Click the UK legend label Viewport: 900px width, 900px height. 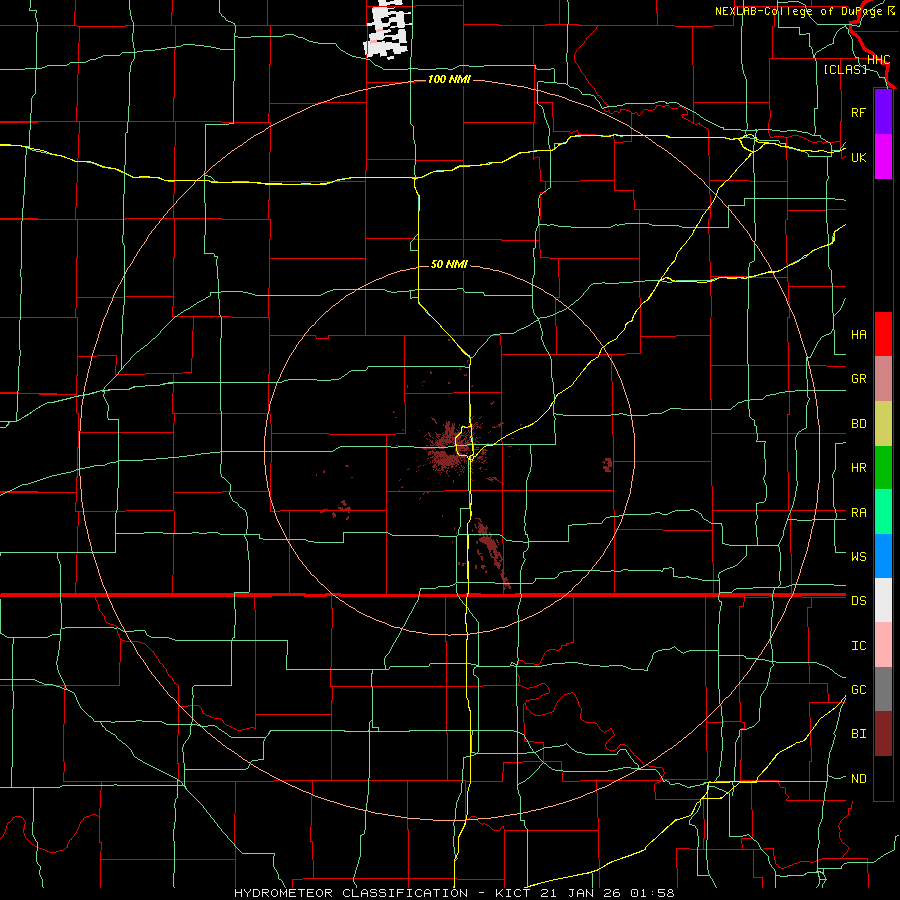click(858, 157)
